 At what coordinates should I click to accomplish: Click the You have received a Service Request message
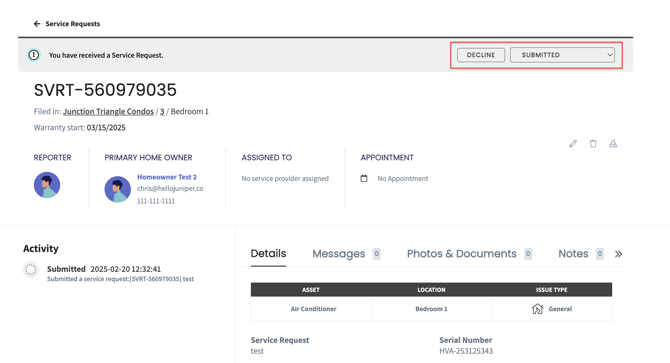click(106, 55)
